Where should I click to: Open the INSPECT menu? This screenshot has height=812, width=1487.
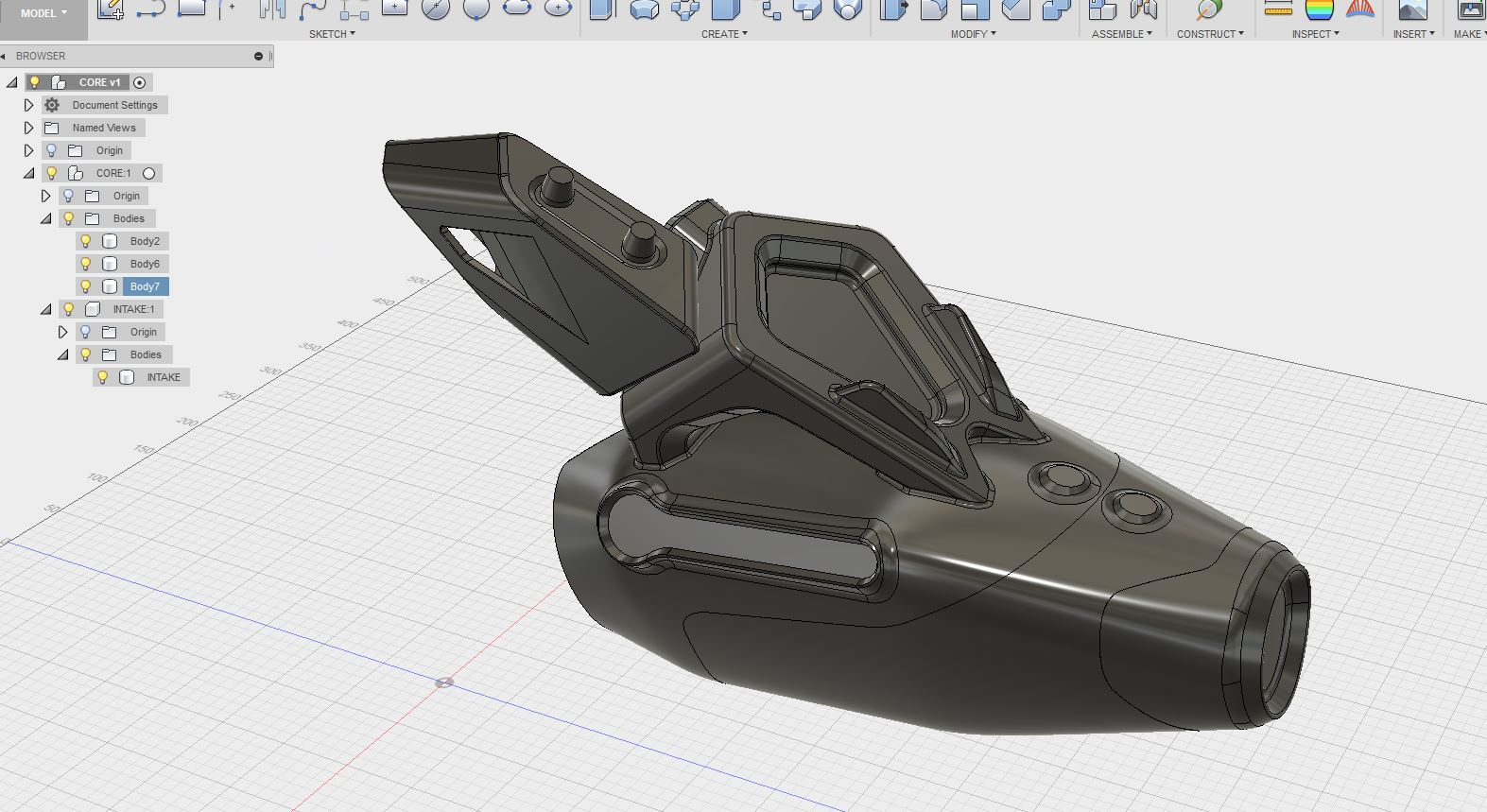tap(1316, 34)
